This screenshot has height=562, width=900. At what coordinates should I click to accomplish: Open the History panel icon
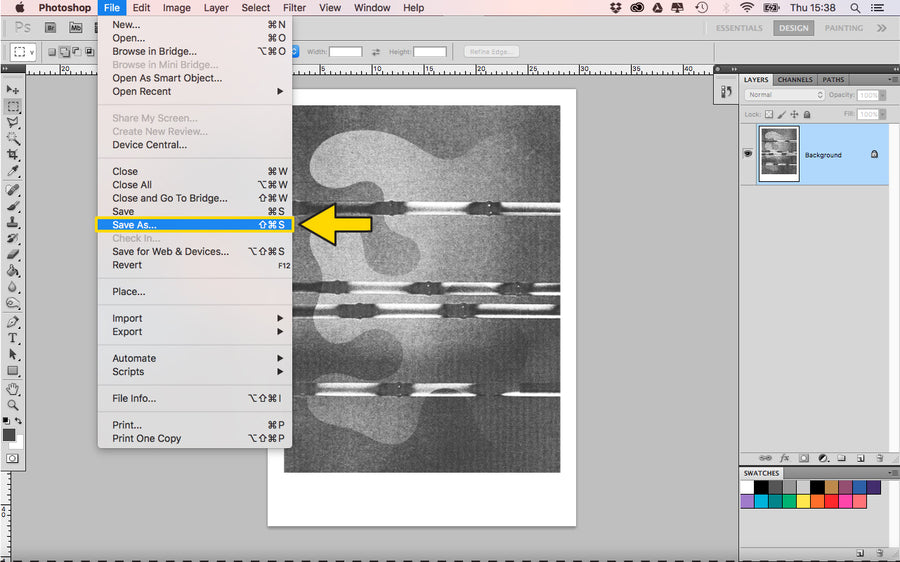[727, 91]
